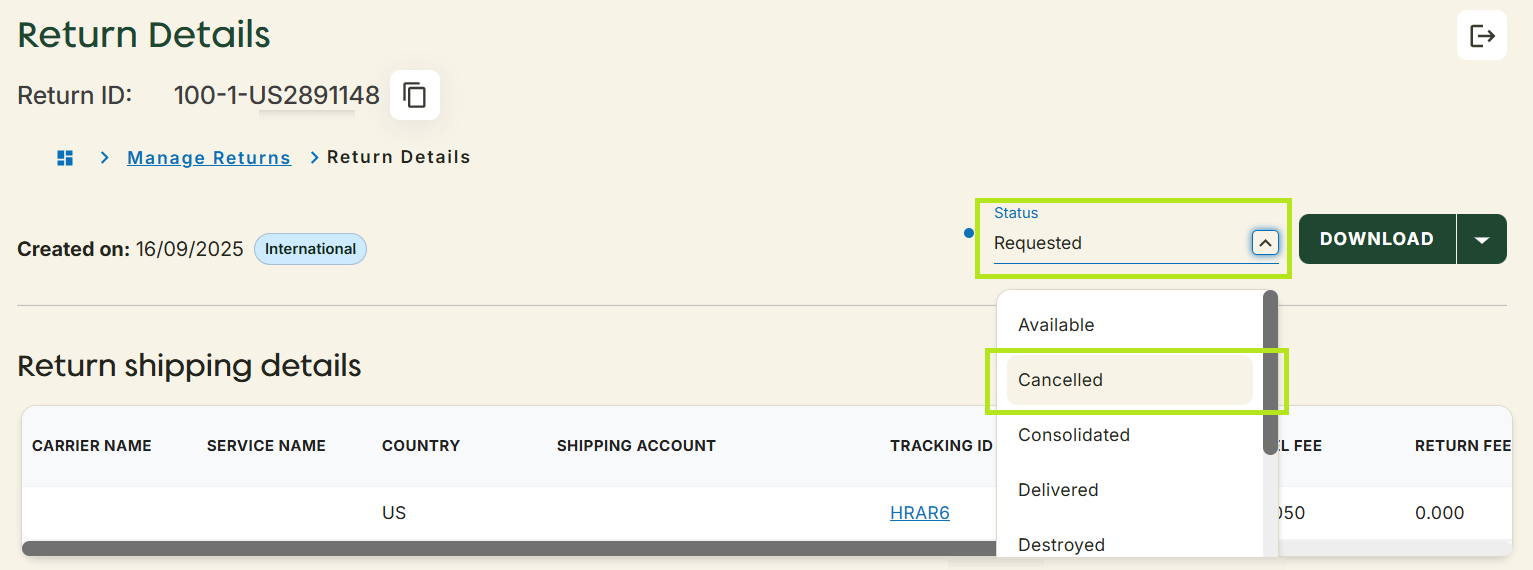Click the DOWNLOAD button
Image resolution: width=1533 pixels, height=570 pixels.
coord(1376,240)
